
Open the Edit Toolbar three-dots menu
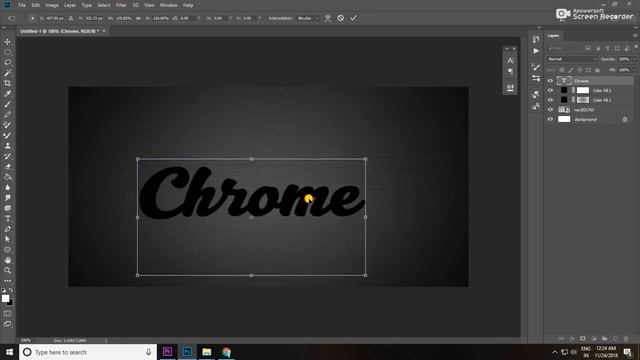[7, 281]
